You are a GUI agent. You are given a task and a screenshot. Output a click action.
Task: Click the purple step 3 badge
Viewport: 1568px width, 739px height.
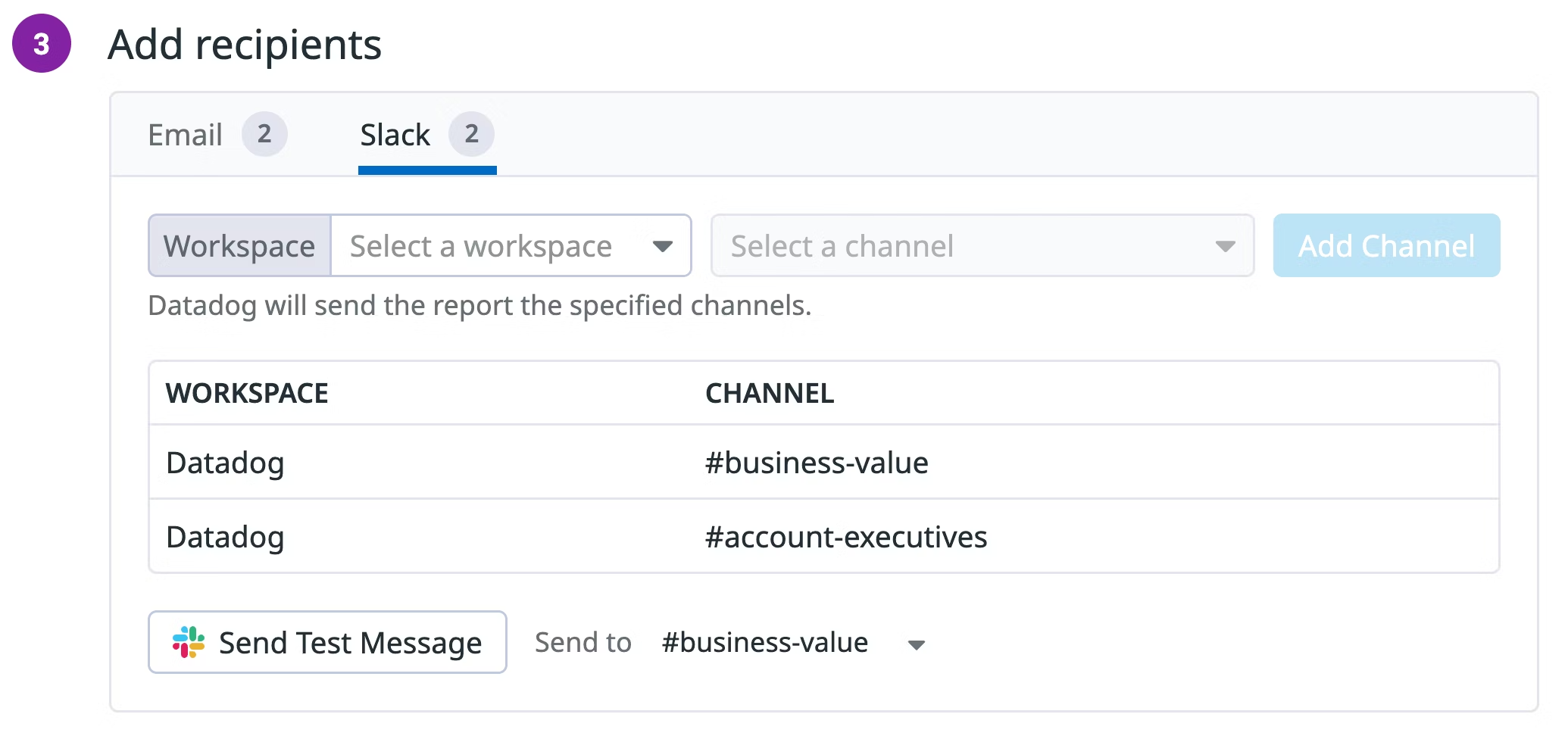tap(42, 44)
